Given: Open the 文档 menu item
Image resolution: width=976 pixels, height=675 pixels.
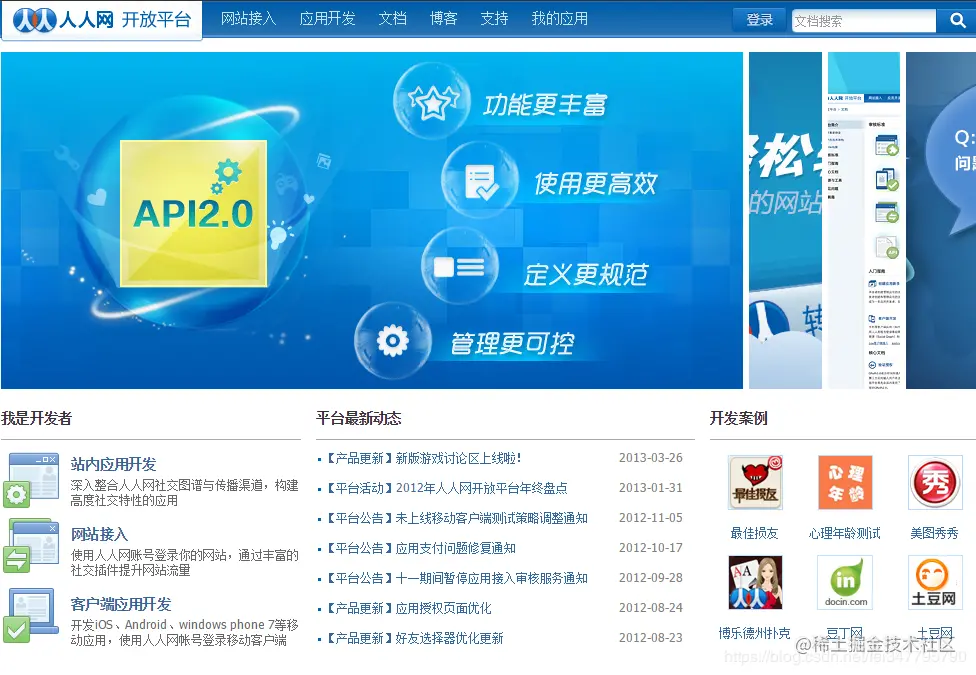Looking at the screenshot, I should [392, 19].
